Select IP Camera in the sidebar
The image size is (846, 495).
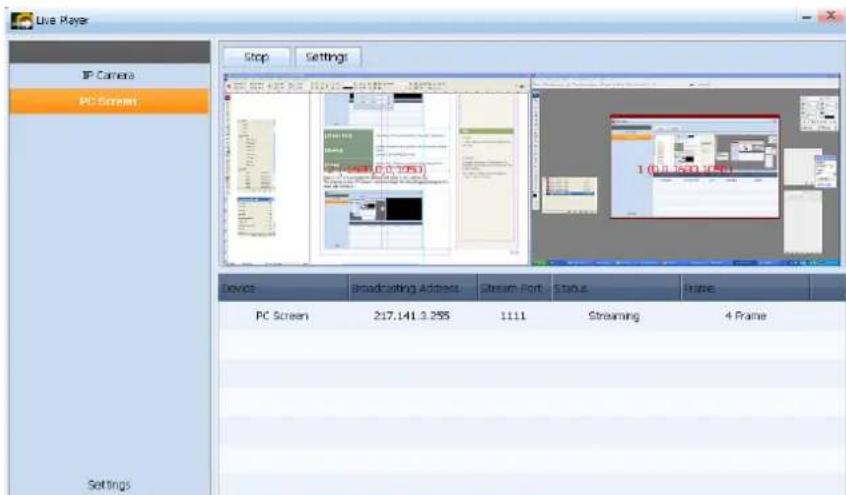pos(109,76)
